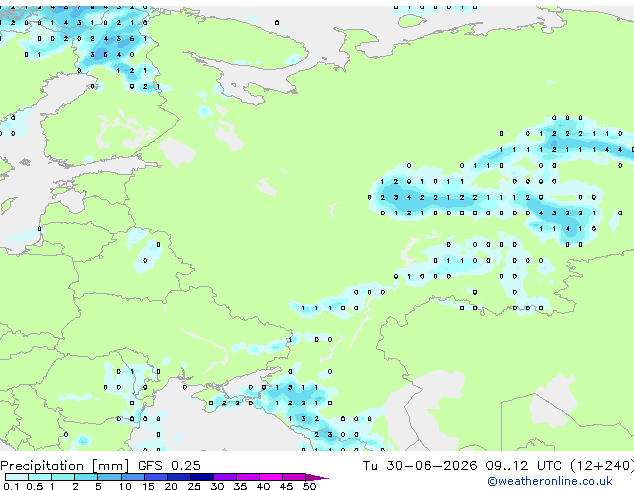This screenshot has height=490, width=634.
Task: Click the '50' legend scale value
Action: [310, 486]
